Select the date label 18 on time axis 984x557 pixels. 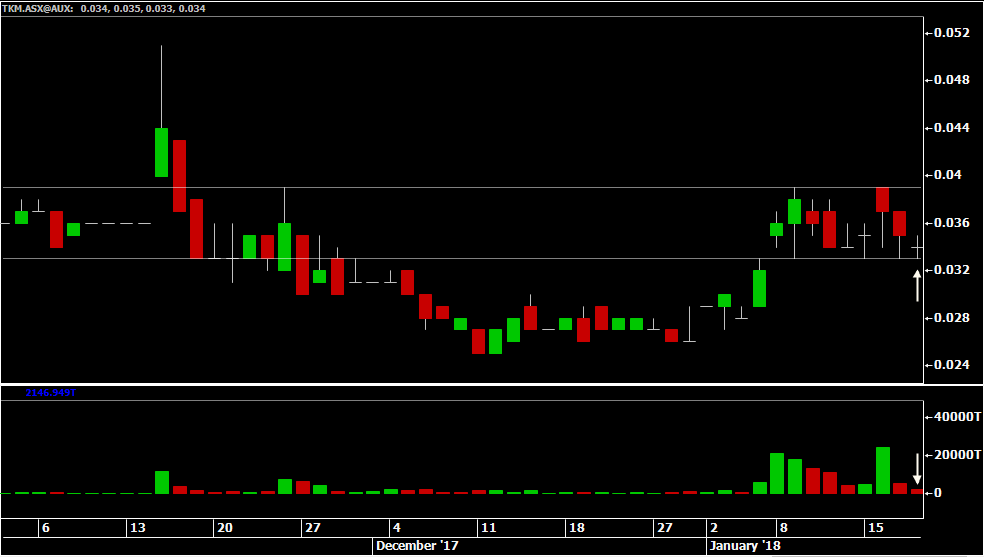click(576, 528)
